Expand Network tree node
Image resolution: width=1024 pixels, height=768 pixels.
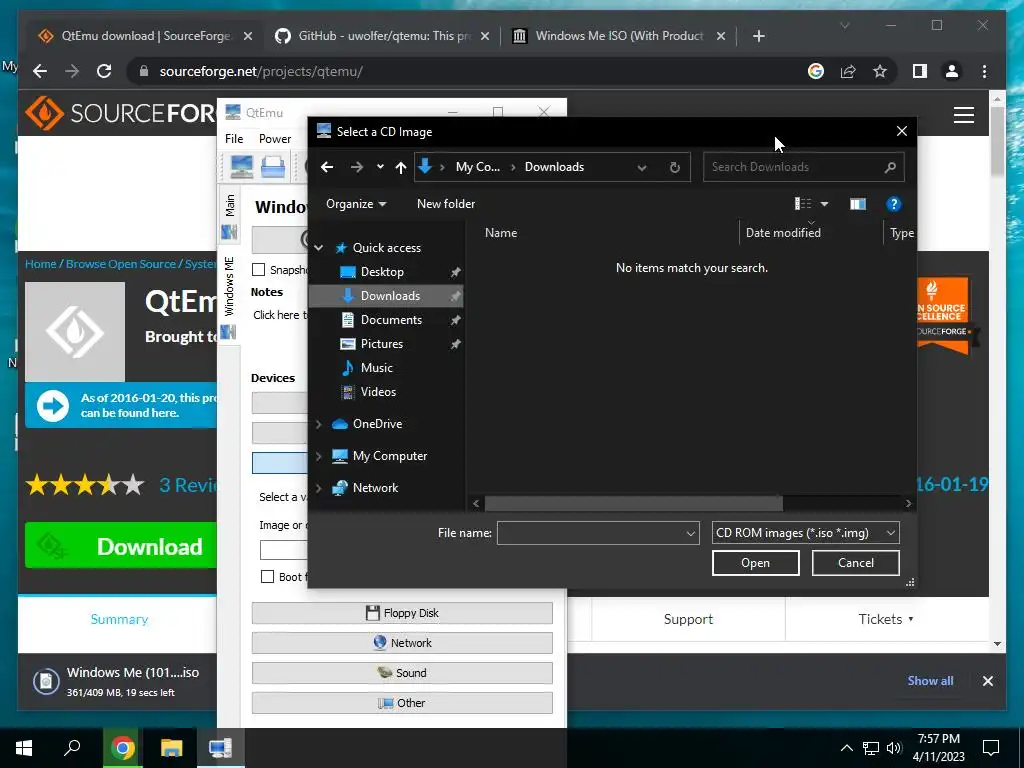point(319,488)
